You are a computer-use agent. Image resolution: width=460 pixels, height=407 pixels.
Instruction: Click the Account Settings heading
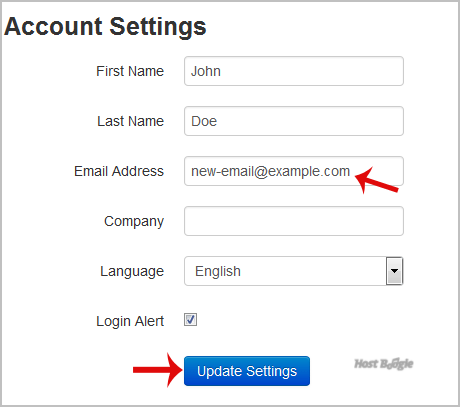click(105, 27)
